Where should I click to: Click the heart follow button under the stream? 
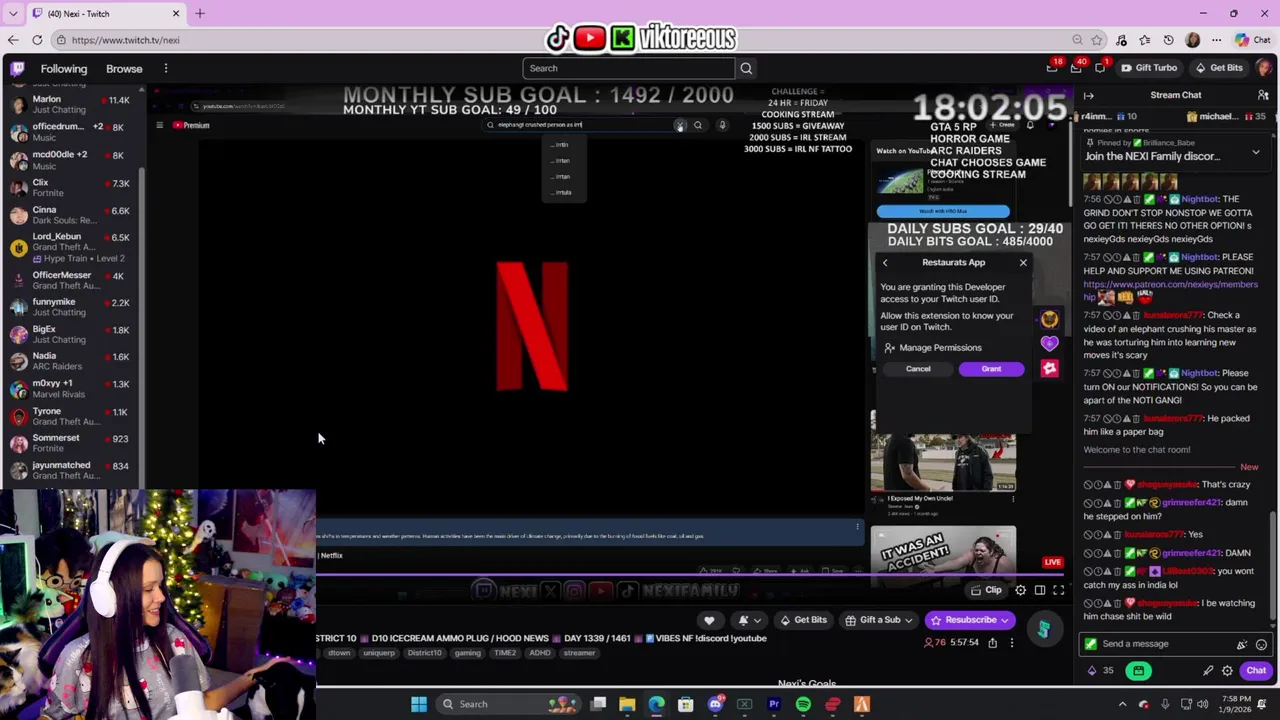709,620
